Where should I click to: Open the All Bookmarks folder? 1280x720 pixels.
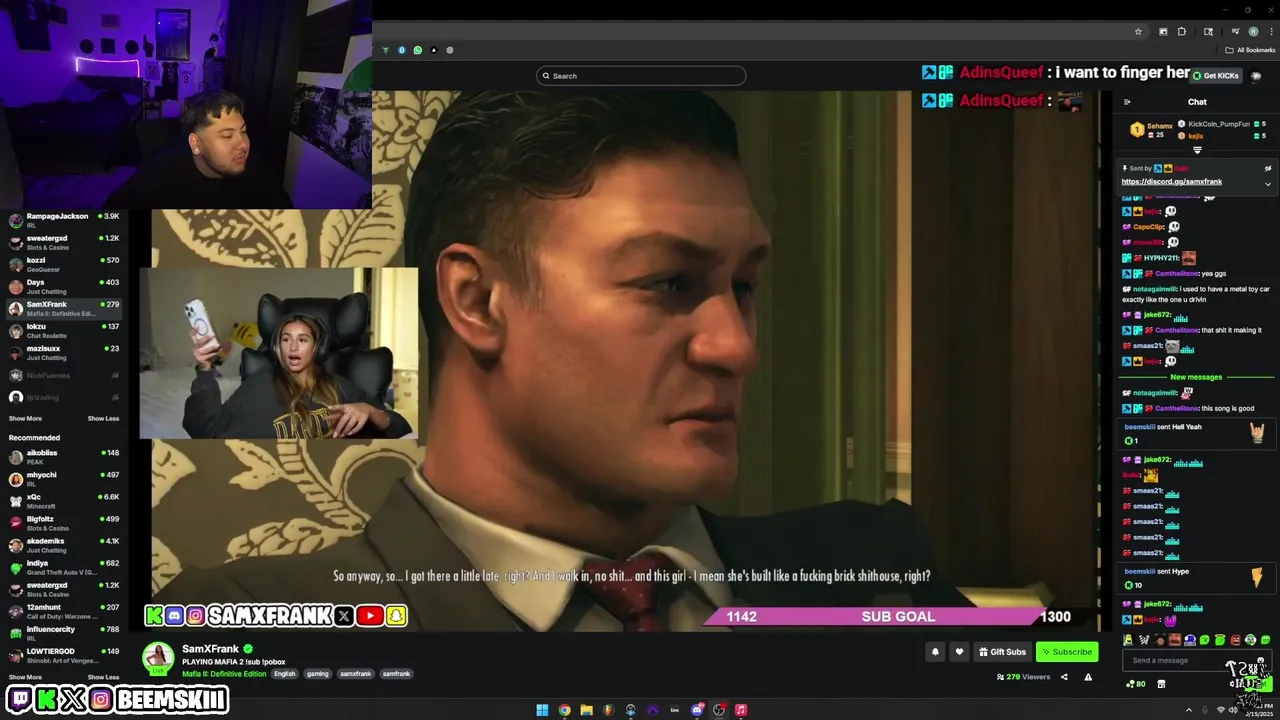click(x=1250, y=50)
